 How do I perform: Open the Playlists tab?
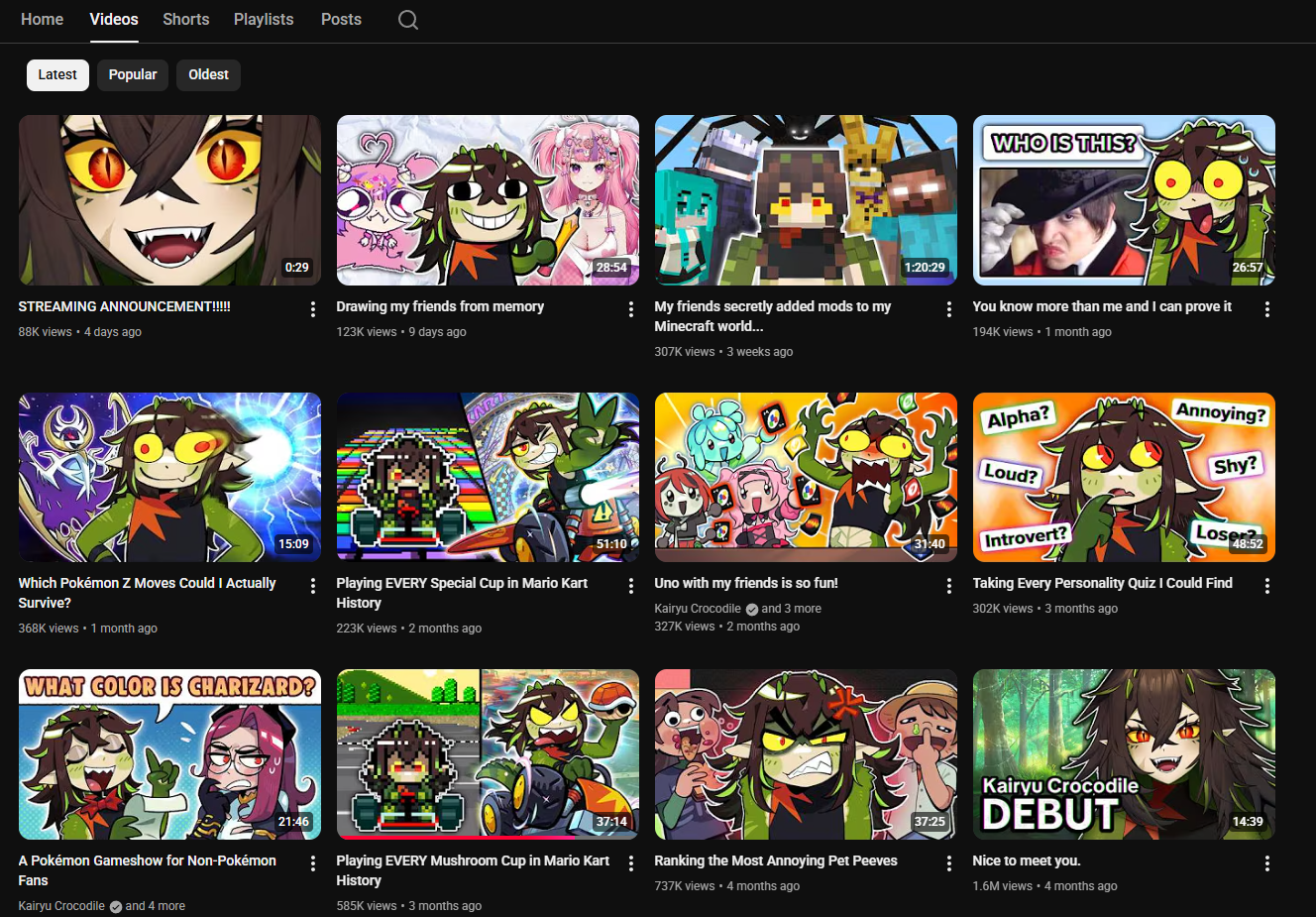coord(264,19)
